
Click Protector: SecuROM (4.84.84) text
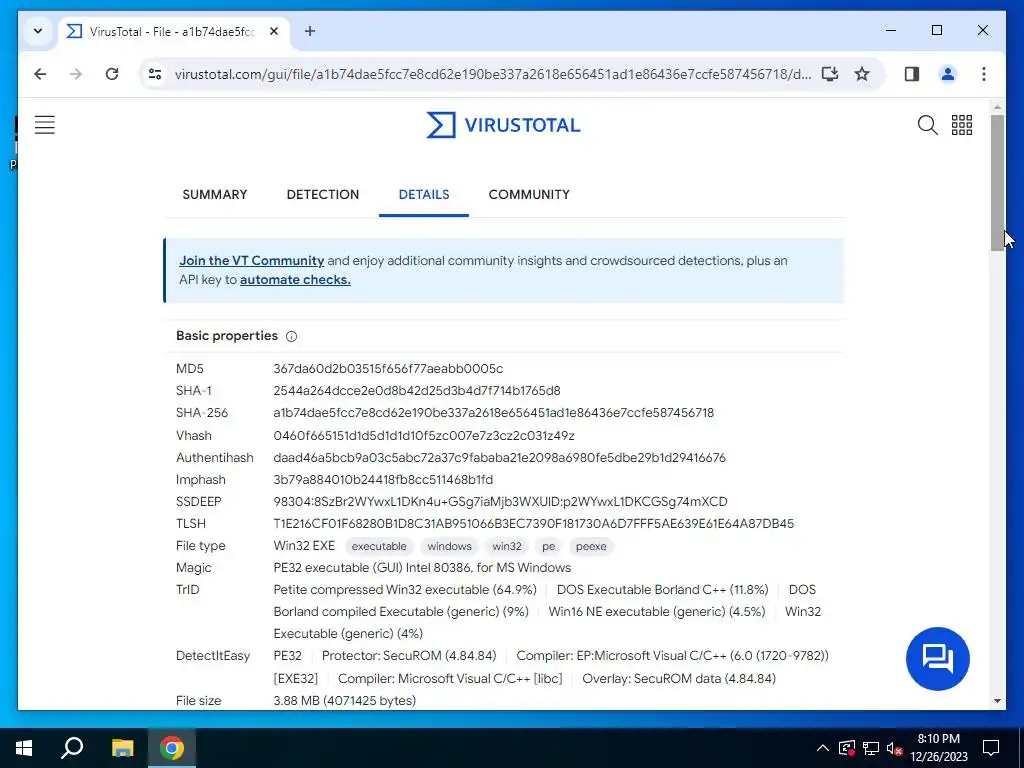click(409, 656)
